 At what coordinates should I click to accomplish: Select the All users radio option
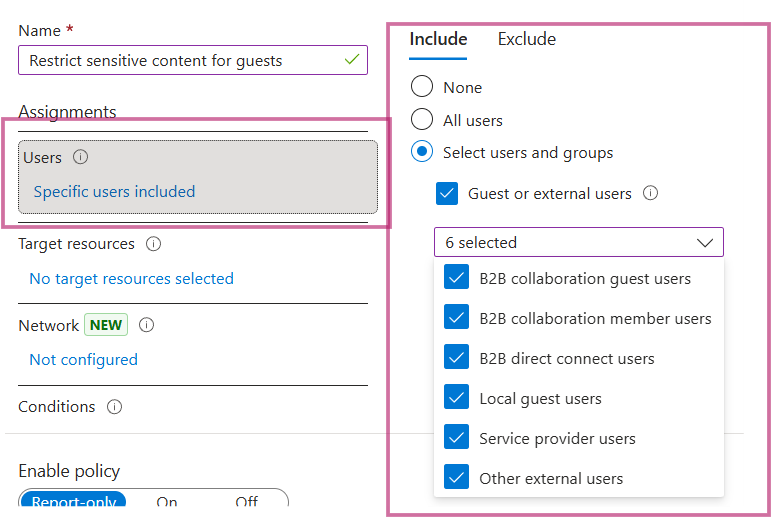pyautogui.click(x=422, y=120)
